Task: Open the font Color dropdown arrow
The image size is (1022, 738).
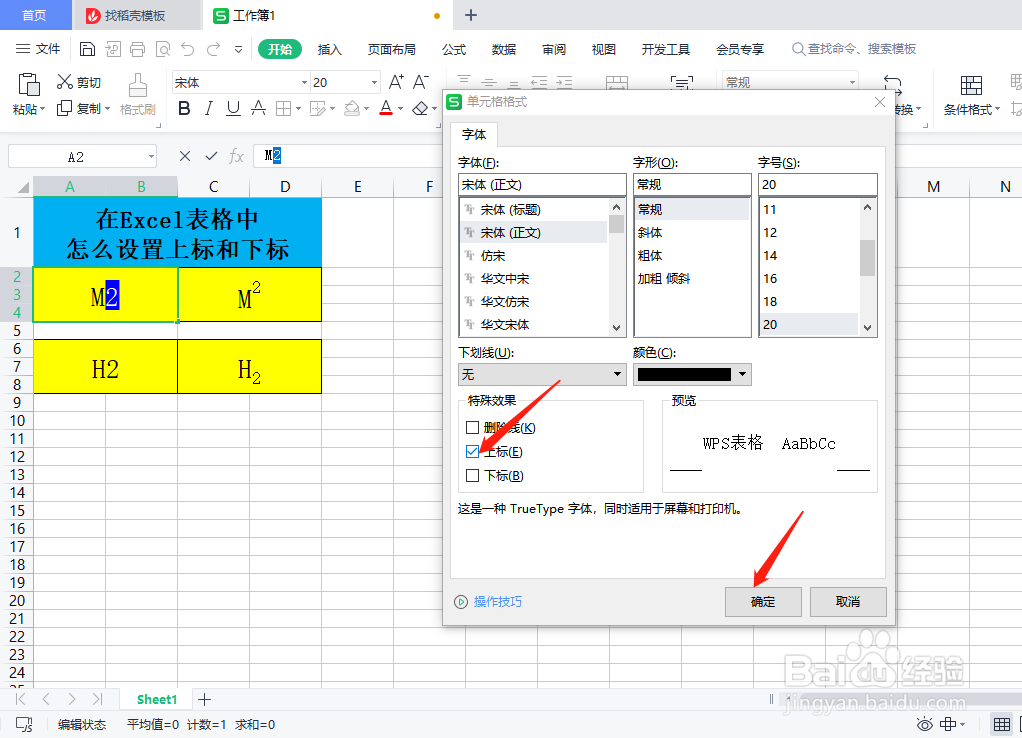Action: click(x=742, y=374)
